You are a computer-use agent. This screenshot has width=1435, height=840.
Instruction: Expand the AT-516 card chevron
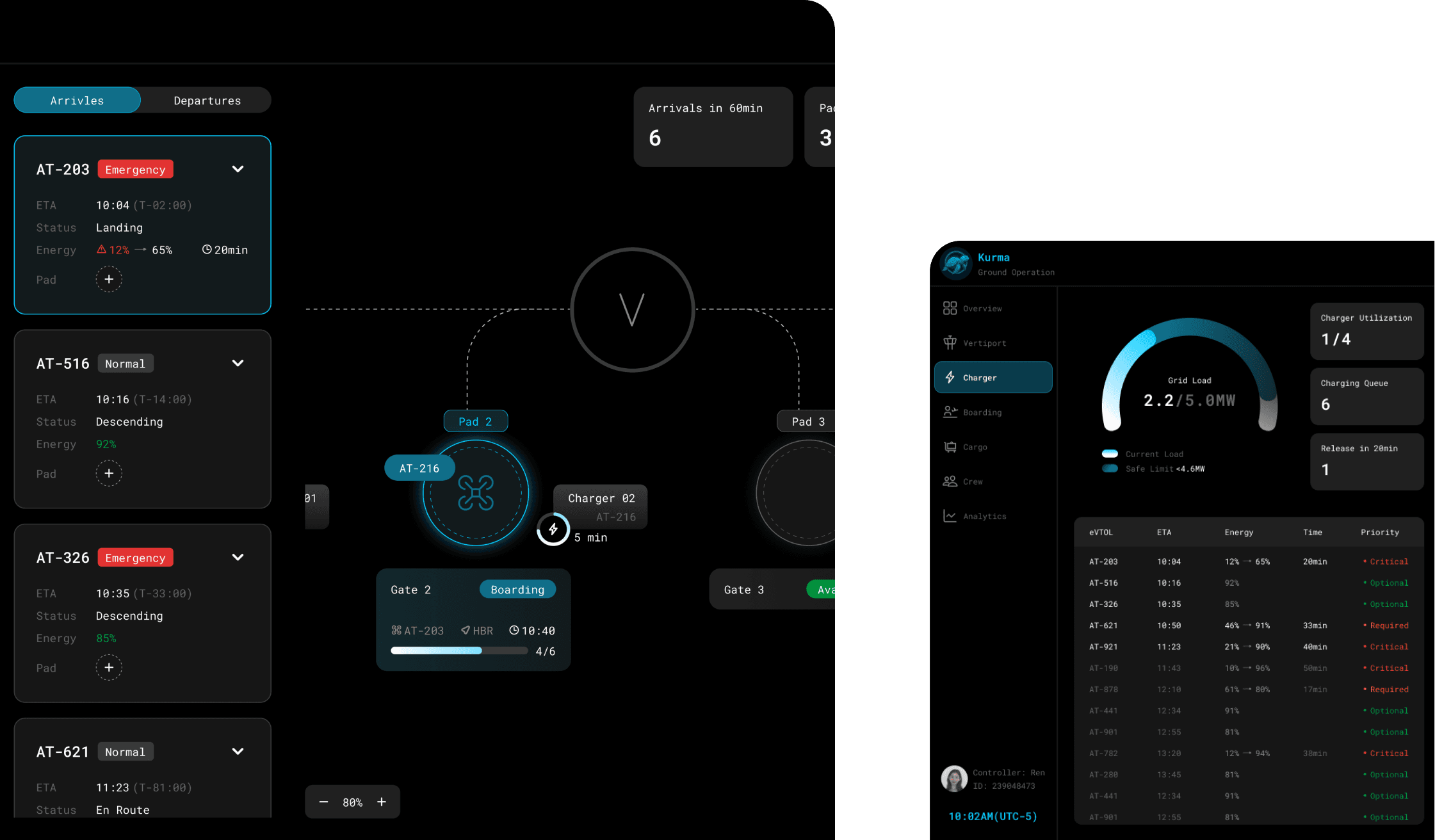pyautogui.click(x=238, y=363)
